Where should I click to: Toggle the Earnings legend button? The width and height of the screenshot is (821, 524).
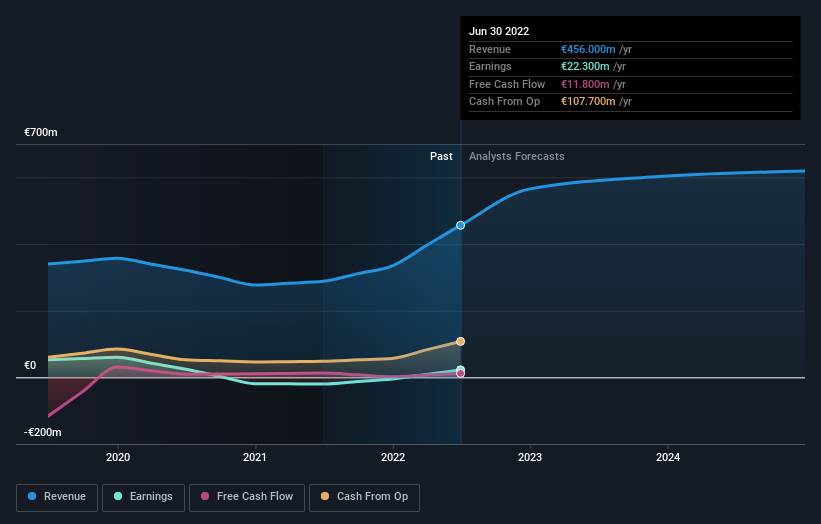[x=143, y=497]
